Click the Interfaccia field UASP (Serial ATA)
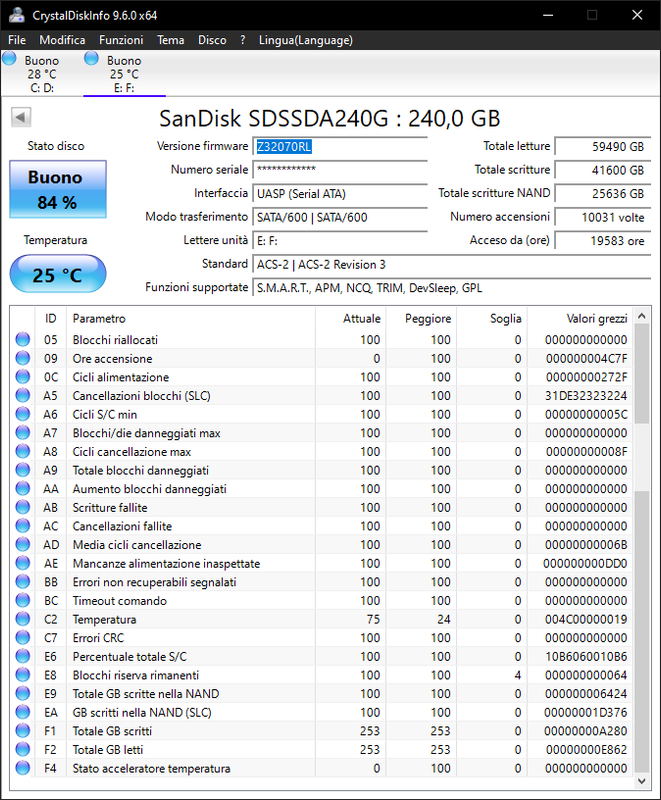This screenshot has width=661, height=800. pyautogui.click(x=340, y=193)
